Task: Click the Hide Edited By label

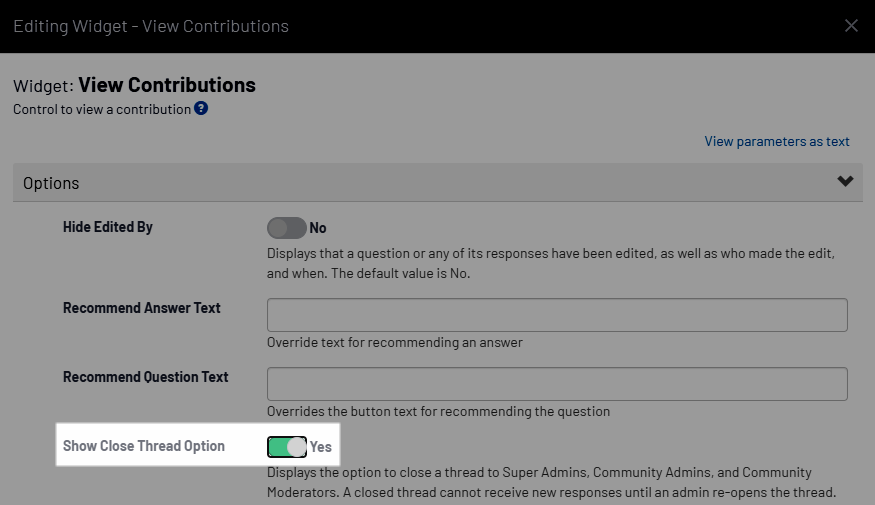Action: click(x=108, y=227)
